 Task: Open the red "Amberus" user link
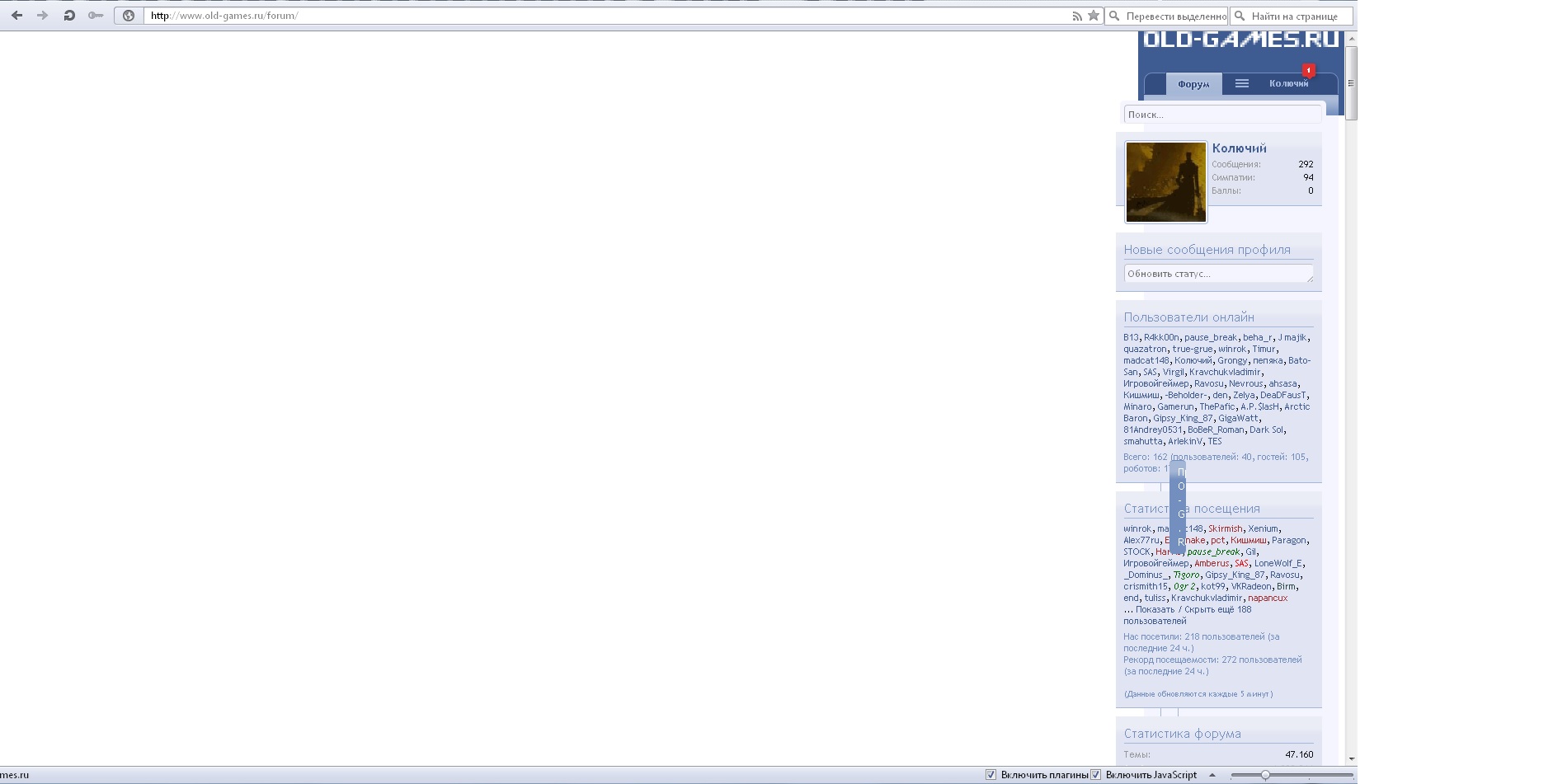tap(1212, 563)
